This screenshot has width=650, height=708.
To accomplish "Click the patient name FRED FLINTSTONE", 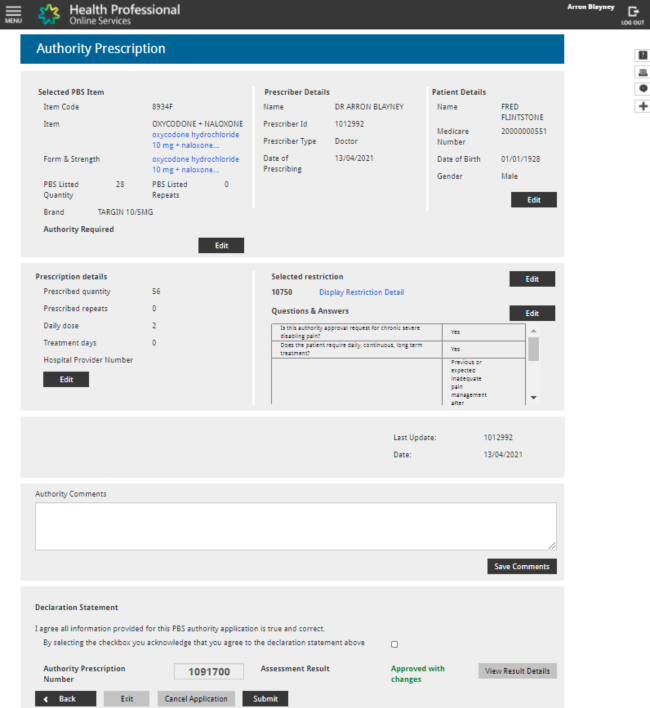I will pyautogui.click(x=522, y=112).
